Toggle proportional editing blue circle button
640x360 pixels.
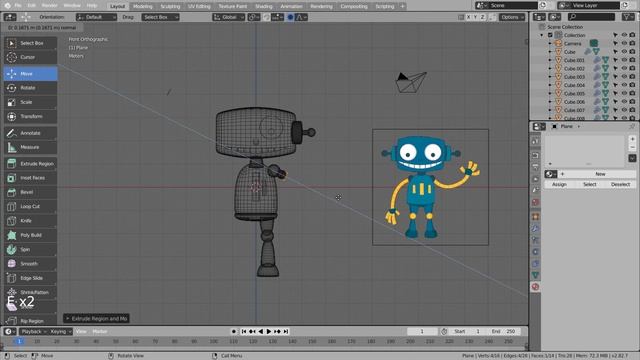[x=290, y=17]
